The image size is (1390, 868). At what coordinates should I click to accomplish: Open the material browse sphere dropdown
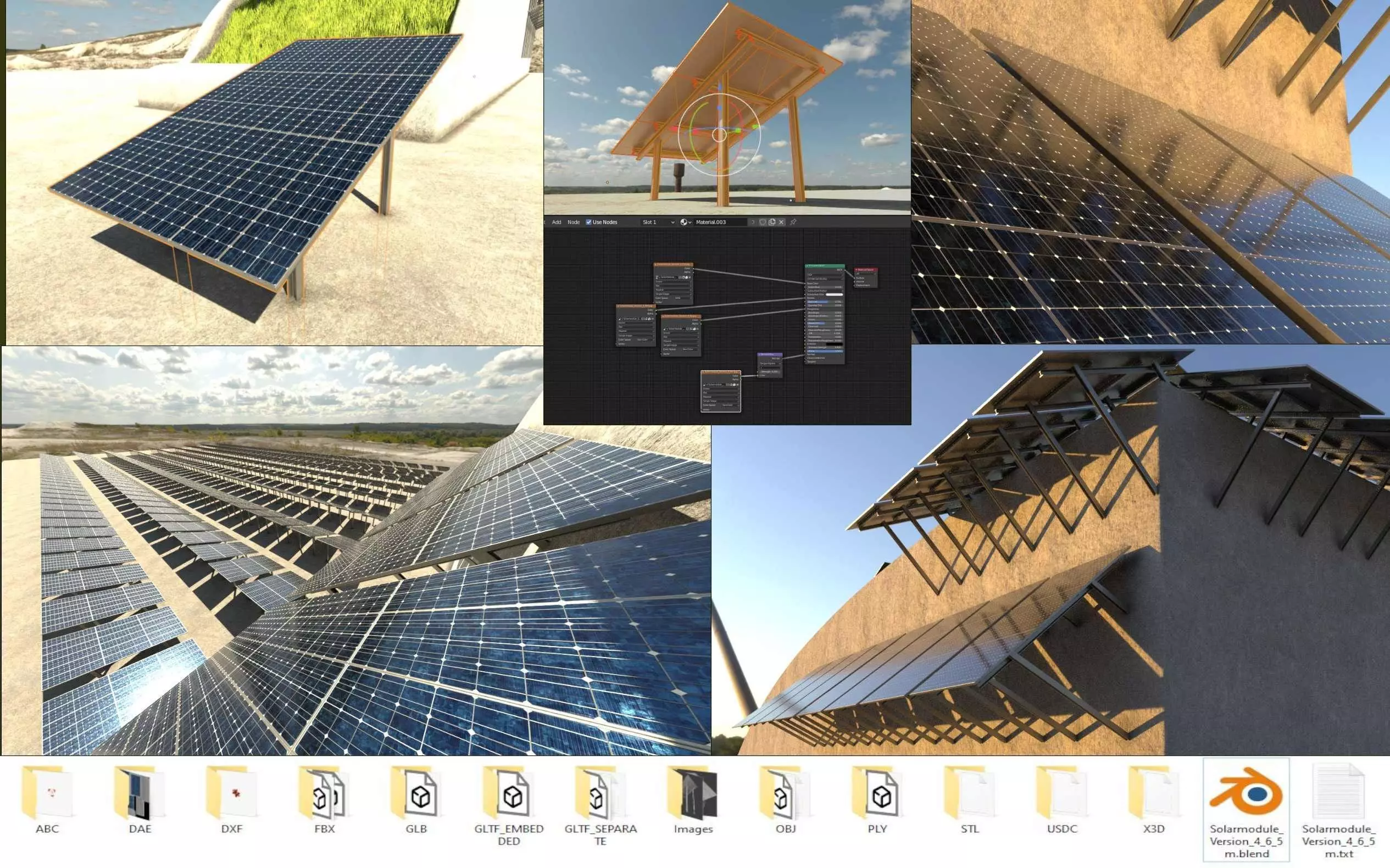point(686,222)
